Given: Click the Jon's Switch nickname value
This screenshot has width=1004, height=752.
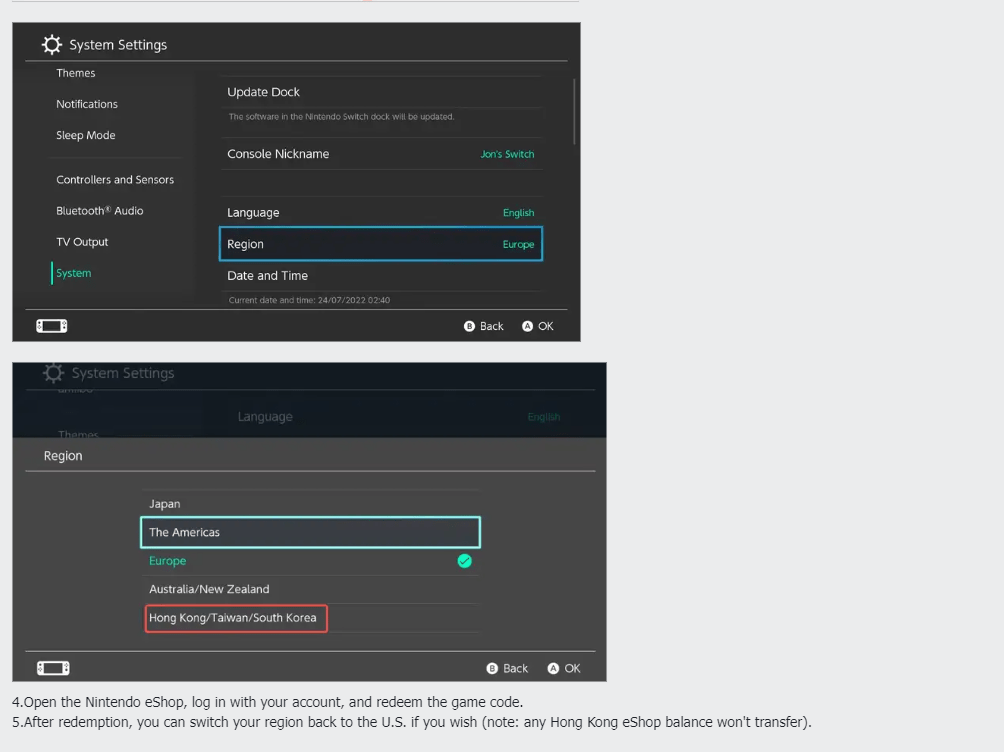Looking at the screenshot, I should point(507,154).
